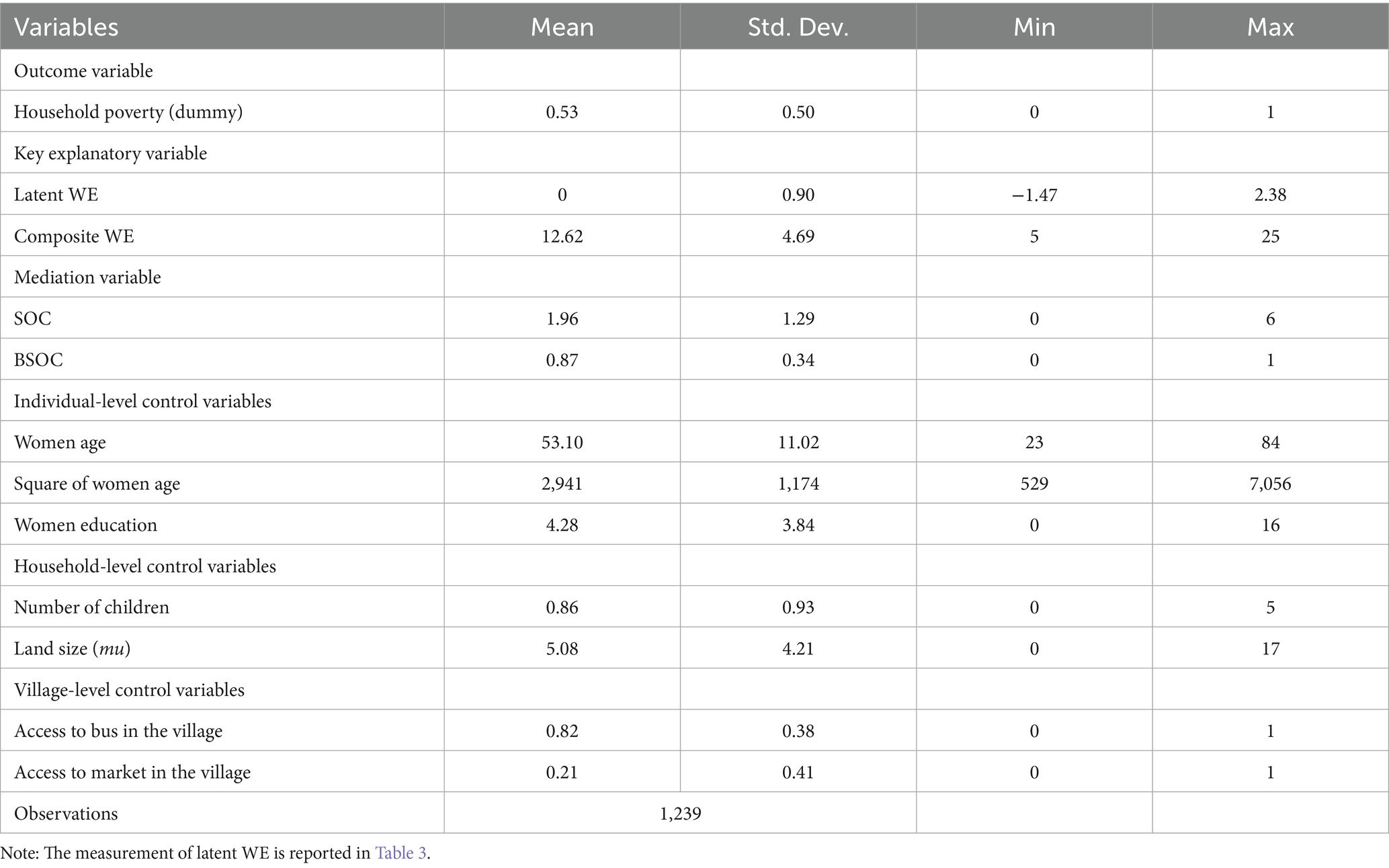The height and width of the screenshot is (868, 1389).
Task: Click Access to bus in the village
Action: tap(118, 731)
